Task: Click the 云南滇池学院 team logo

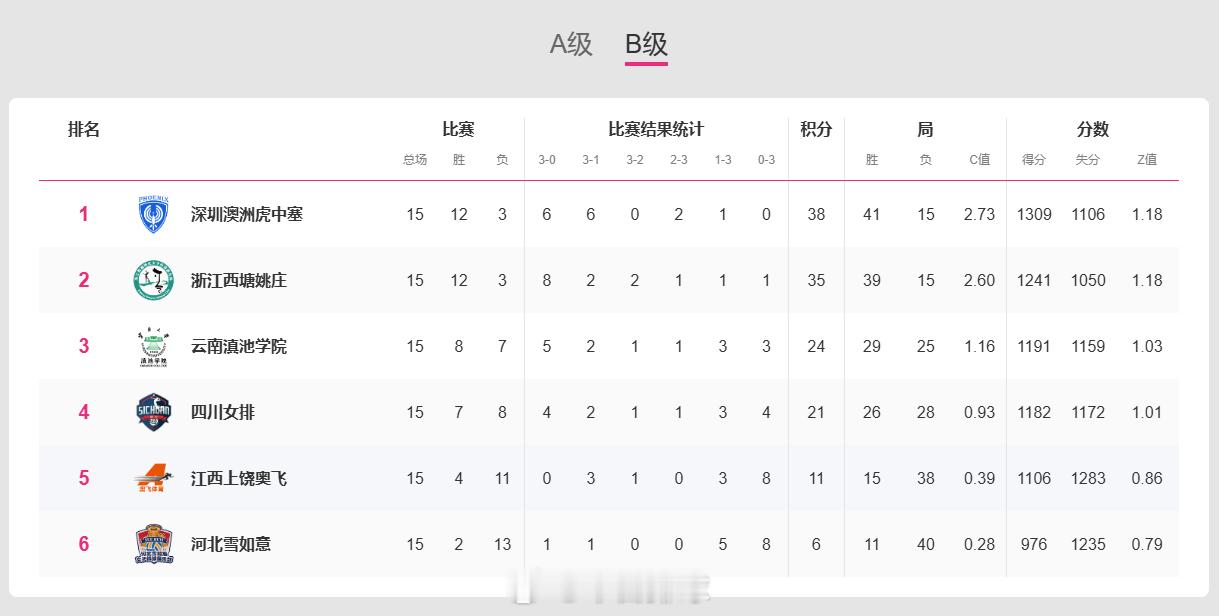Action: point(153,346)
